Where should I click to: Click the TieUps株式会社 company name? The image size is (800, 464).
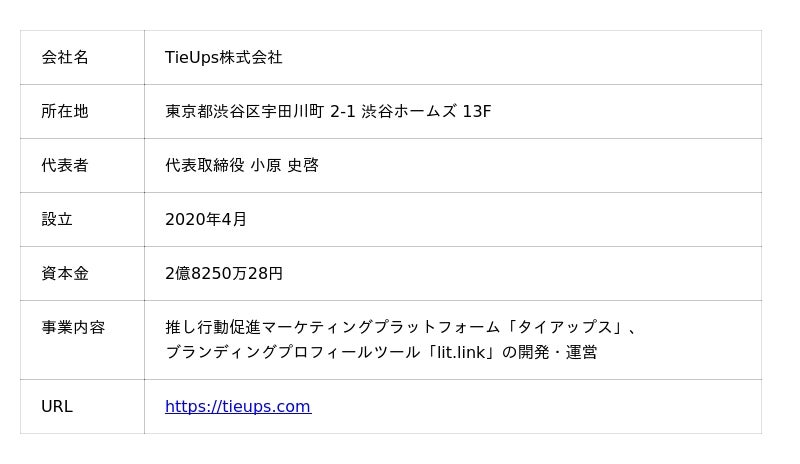pyautogui.click(x=224, y=57)
